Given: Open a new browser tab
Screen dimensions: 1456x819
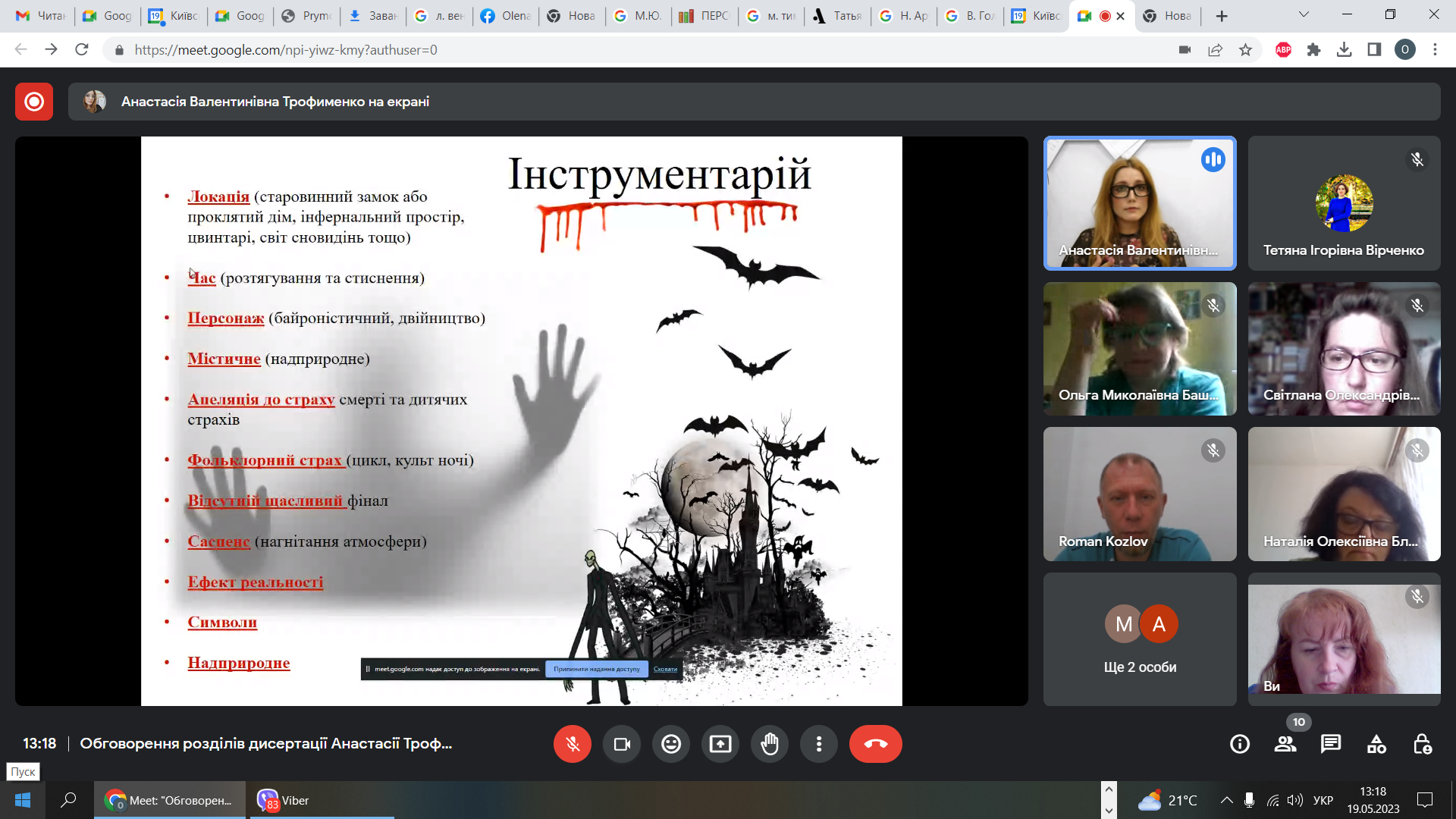Looking at the screenshot, I should (1222, 16).
